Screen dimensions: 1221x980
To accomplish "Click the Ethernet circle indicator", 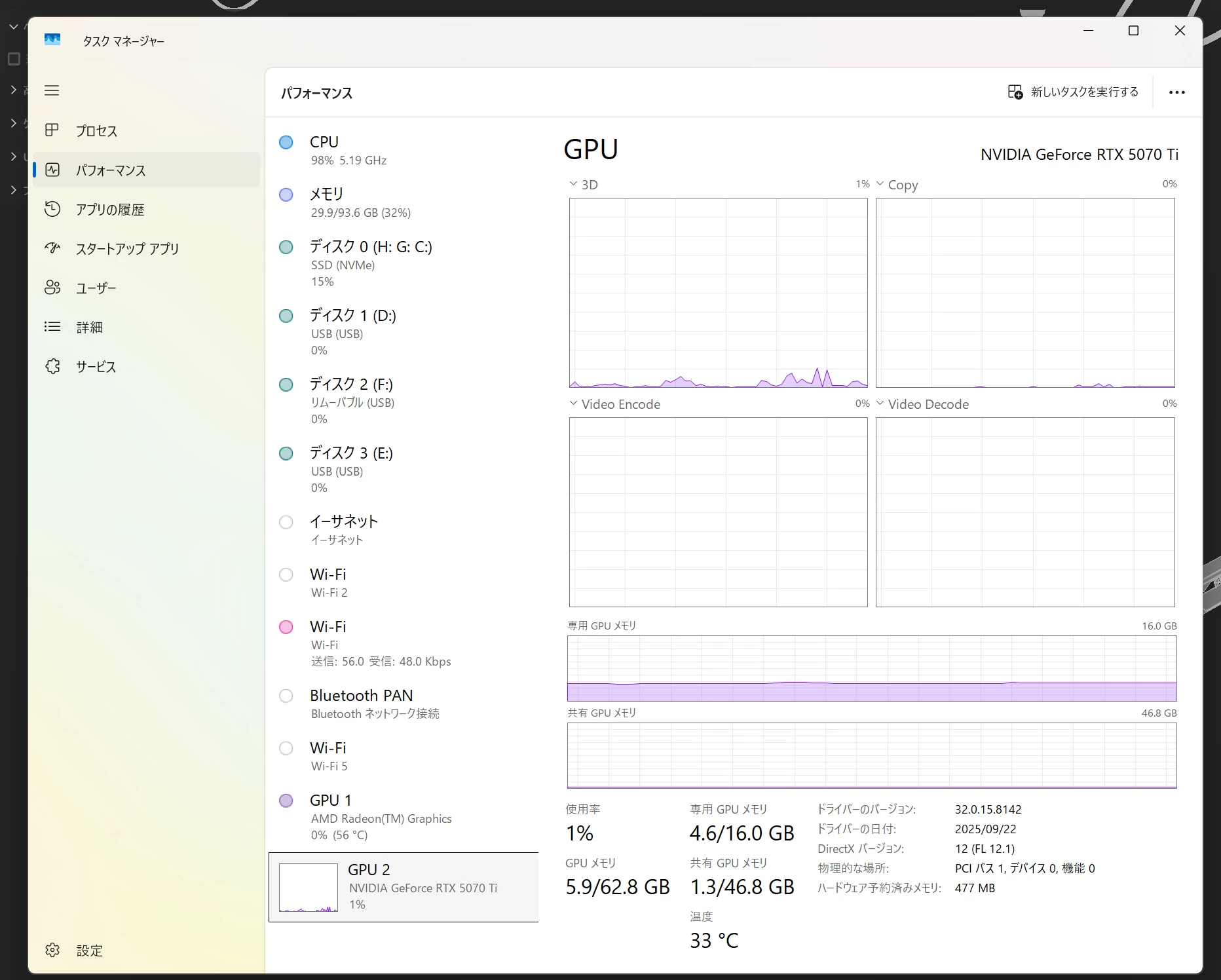I will (x=286, y=522).
